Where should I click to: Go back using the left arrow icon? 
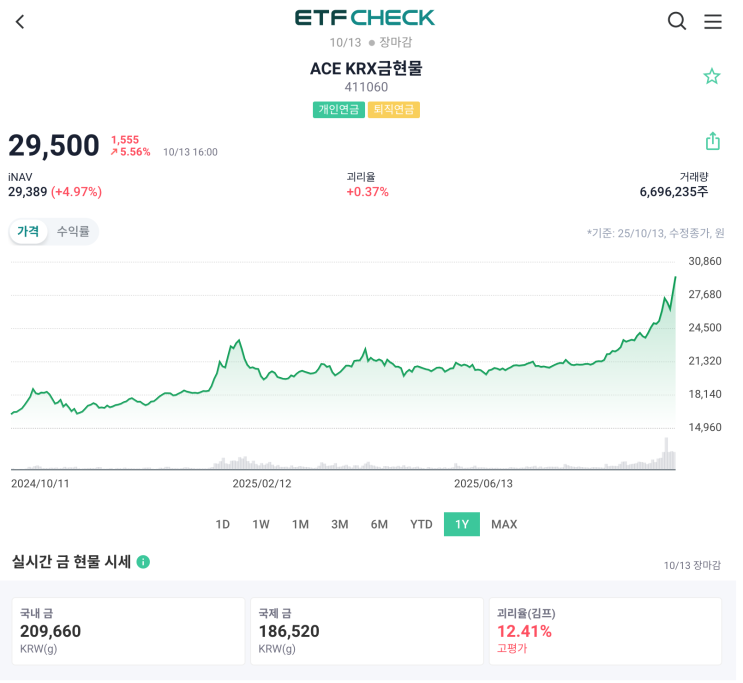point(20,21)
